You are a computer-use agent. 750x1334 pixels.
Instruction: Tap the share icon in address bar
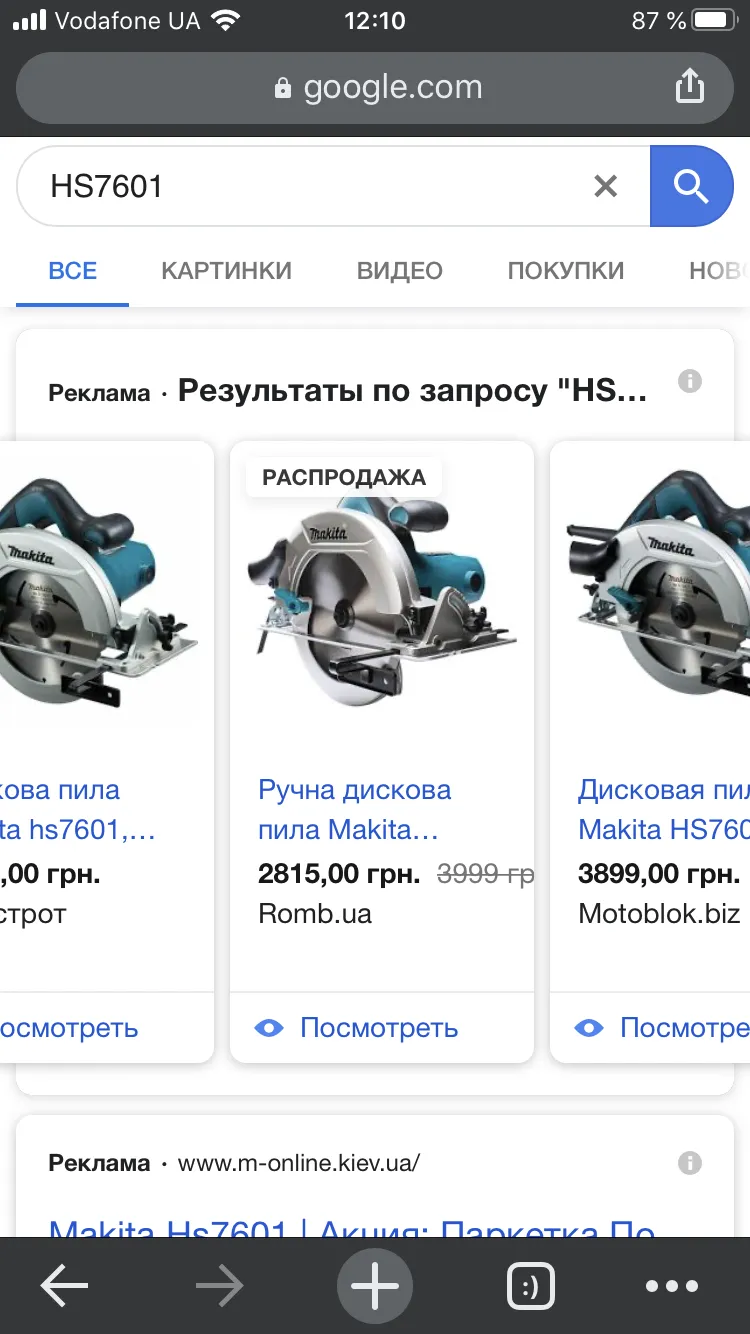tap(690, 87)
